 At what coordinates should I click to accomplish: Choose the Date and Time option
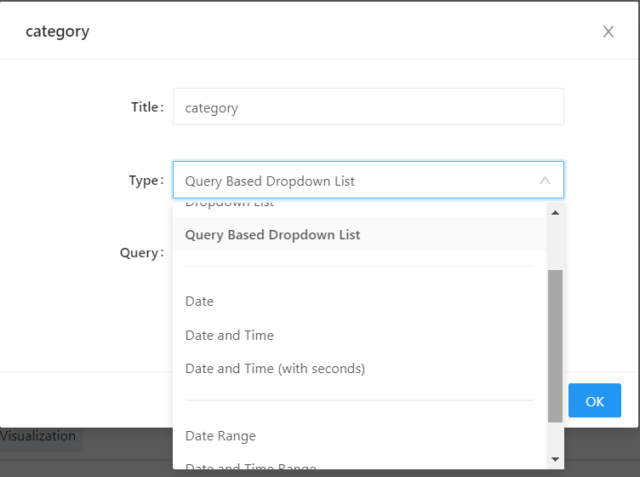coord(360,335)
